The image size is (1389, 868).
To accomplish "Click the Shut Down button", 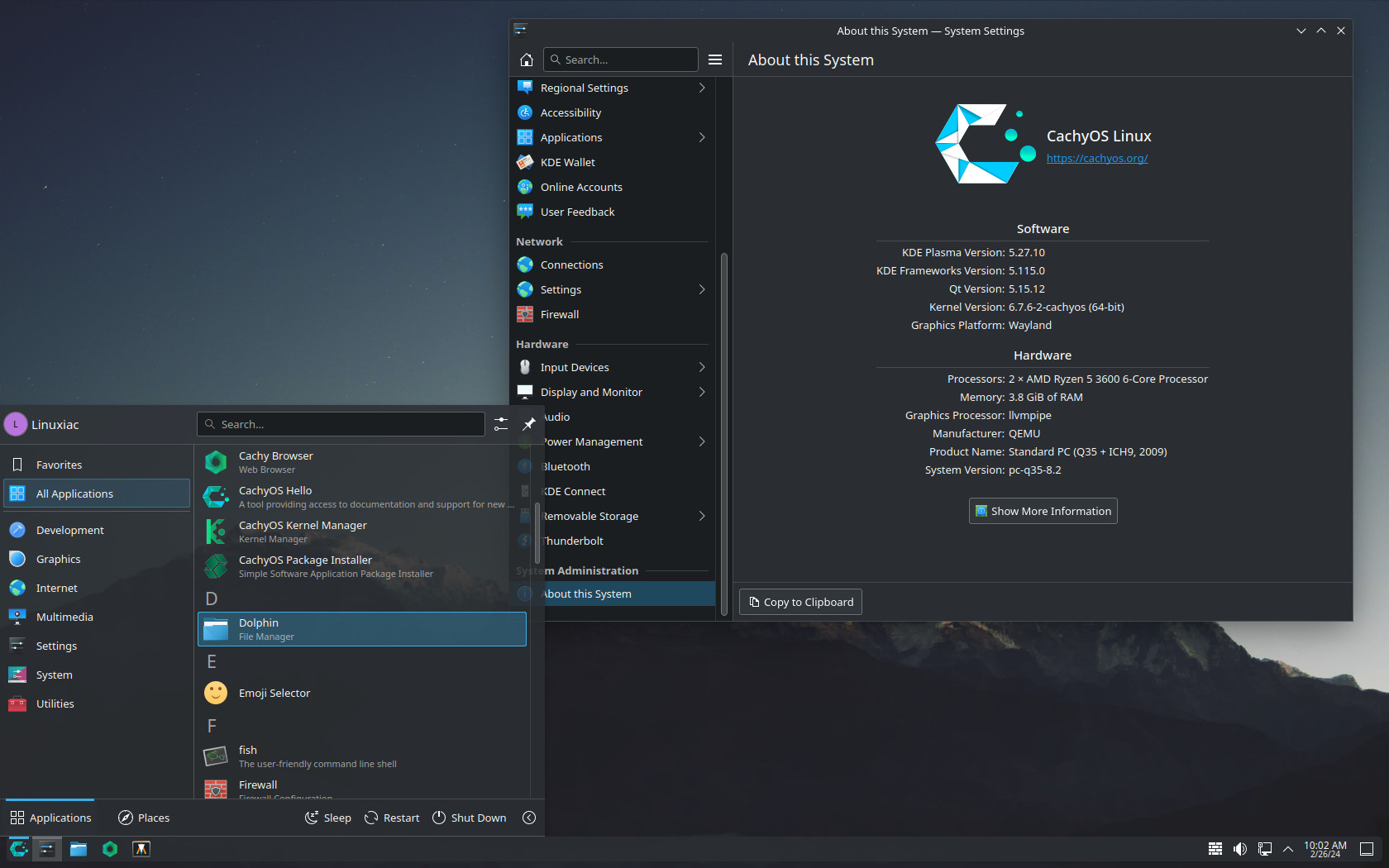I will 470,818.
